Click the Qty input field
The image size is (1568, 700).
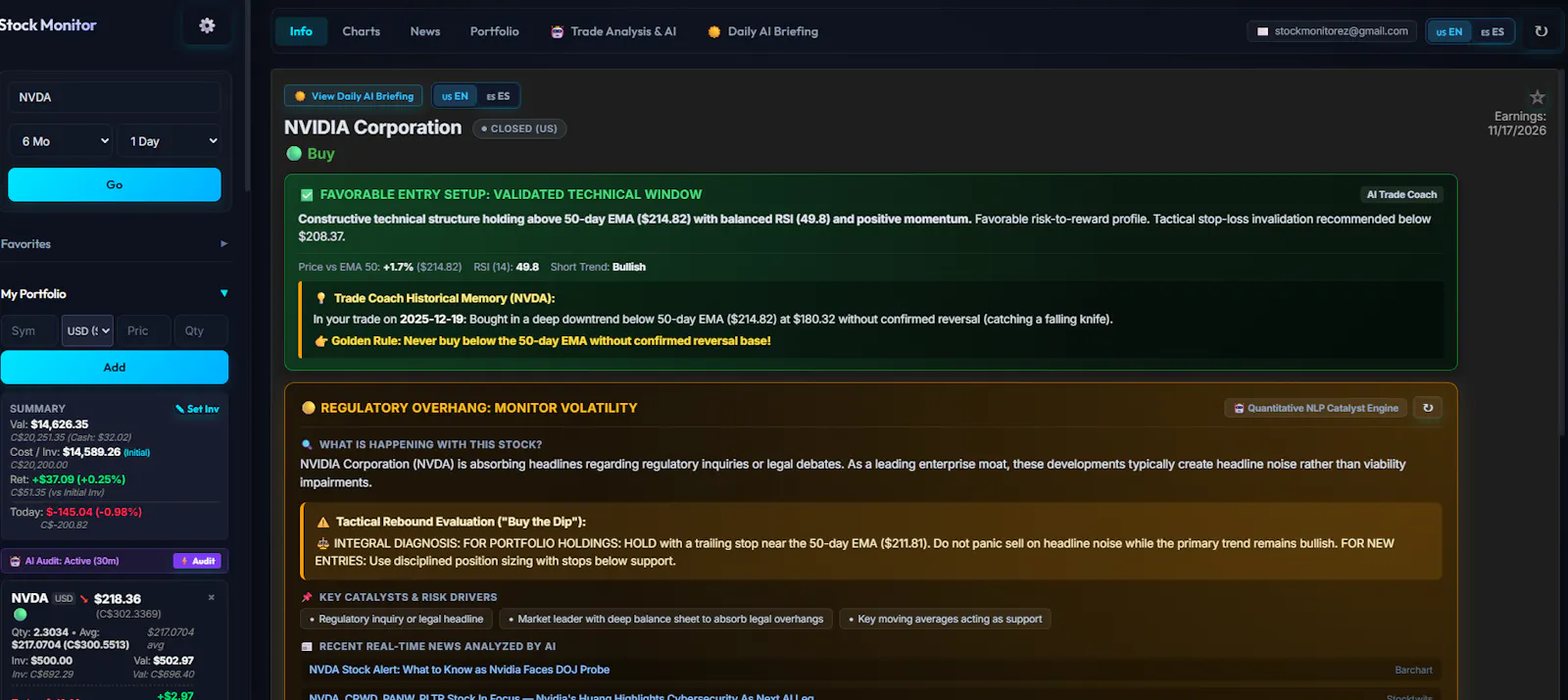[202, 331]
